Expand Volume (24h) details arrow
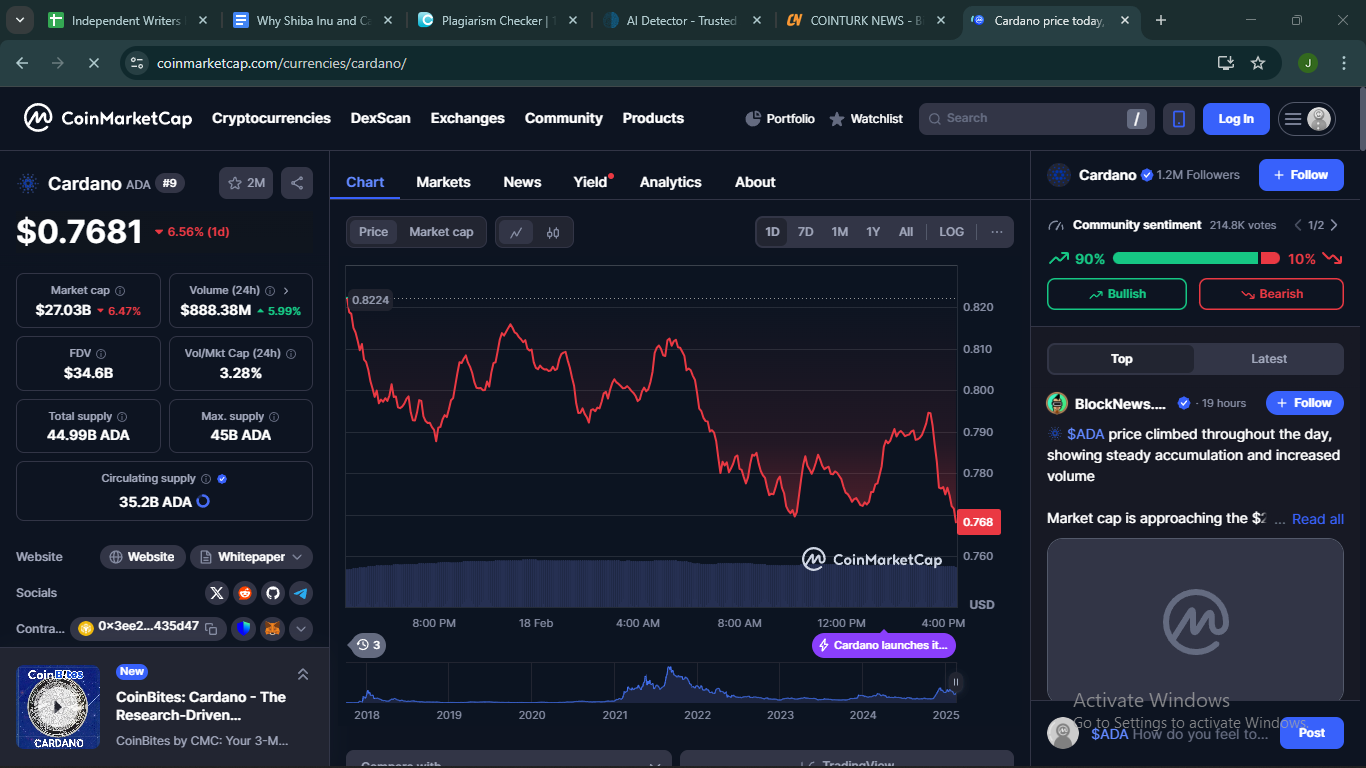 click(286, 291)
